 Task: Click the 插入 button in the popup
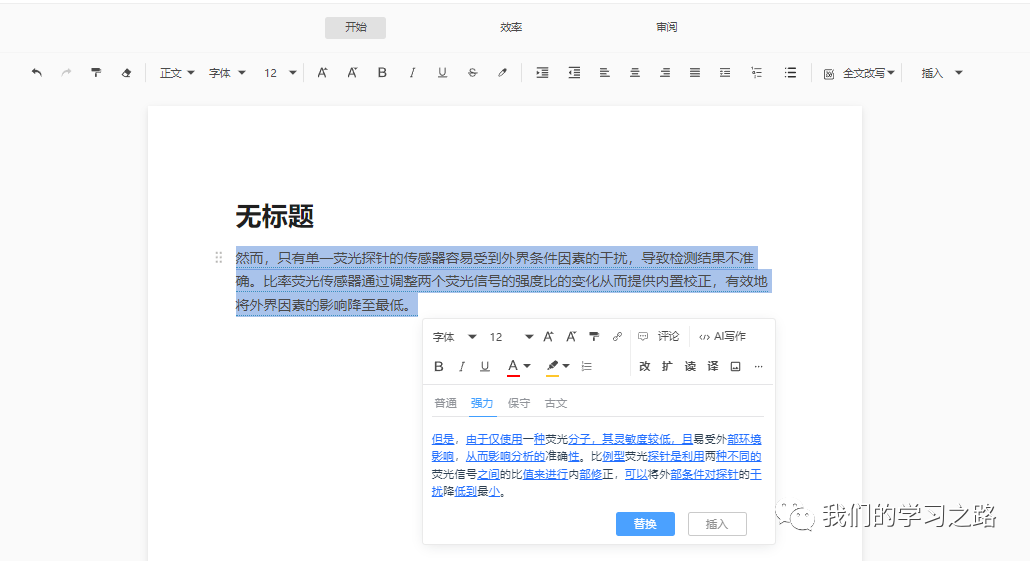717,524
